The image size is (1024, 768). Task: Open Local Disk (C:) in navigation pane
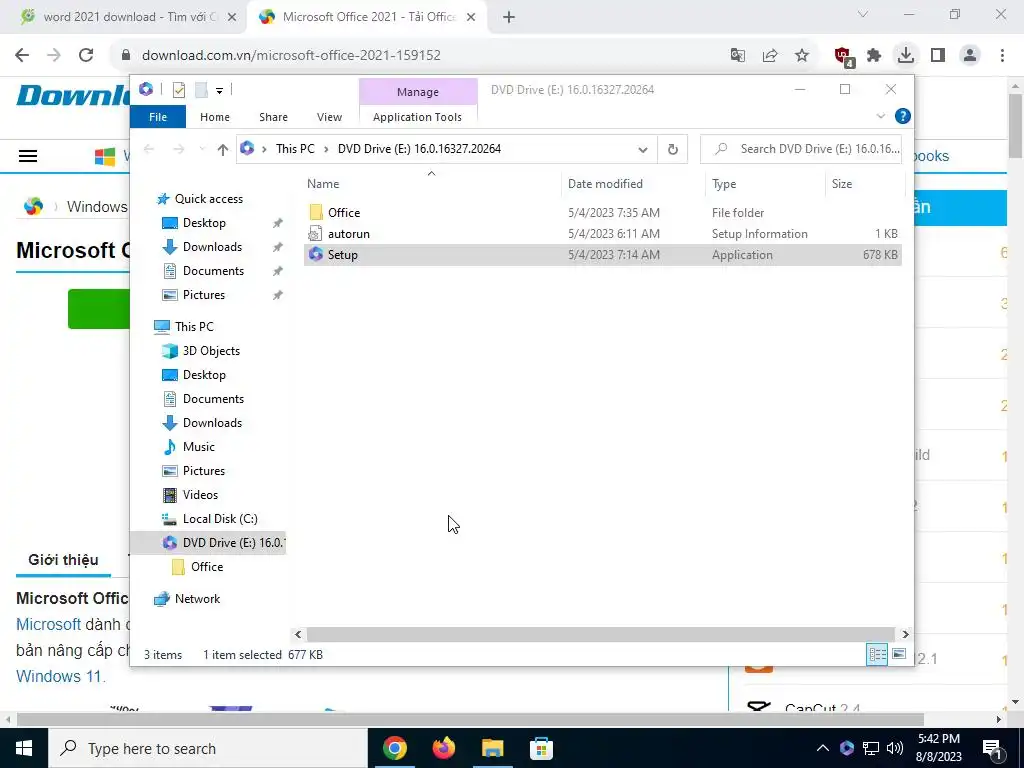pyautogui.click(x=220, y=519)
